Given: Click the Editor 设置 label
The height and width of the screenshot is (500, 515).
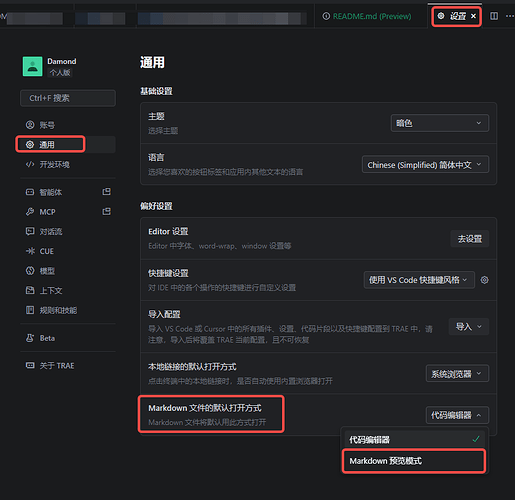Looking at the screenshot, I should click(x=168, y=231).
